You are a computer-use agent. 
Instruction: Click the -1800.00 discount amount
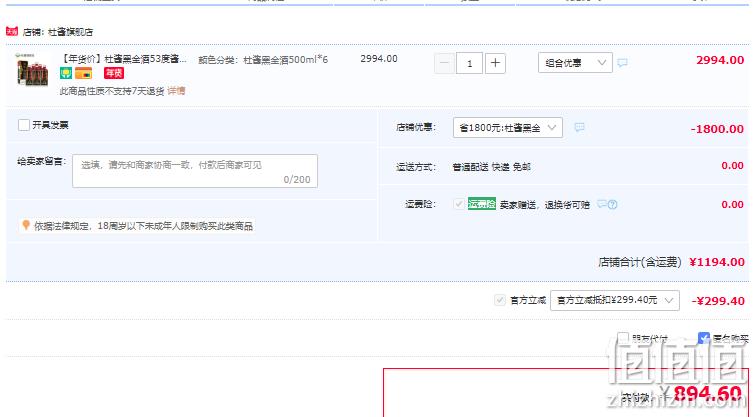click(717, 129)
